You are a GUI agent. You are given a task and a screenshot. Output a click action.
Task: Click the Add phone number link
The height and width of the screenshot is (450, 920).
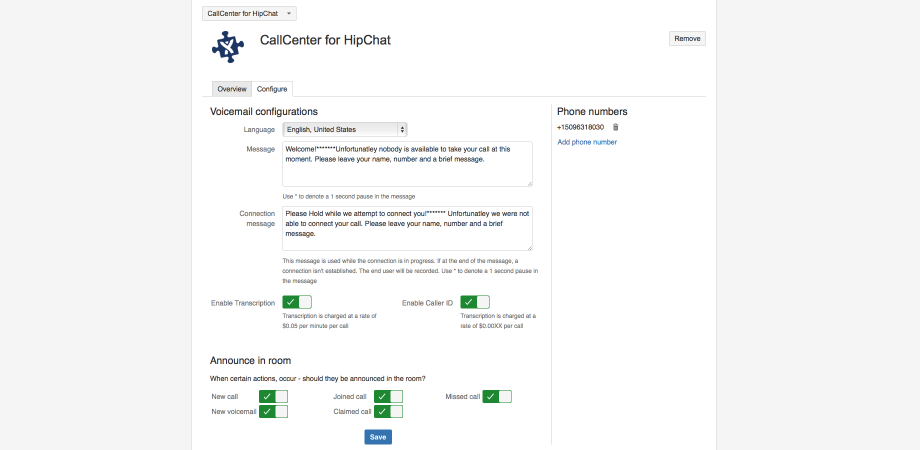[587, 142]
